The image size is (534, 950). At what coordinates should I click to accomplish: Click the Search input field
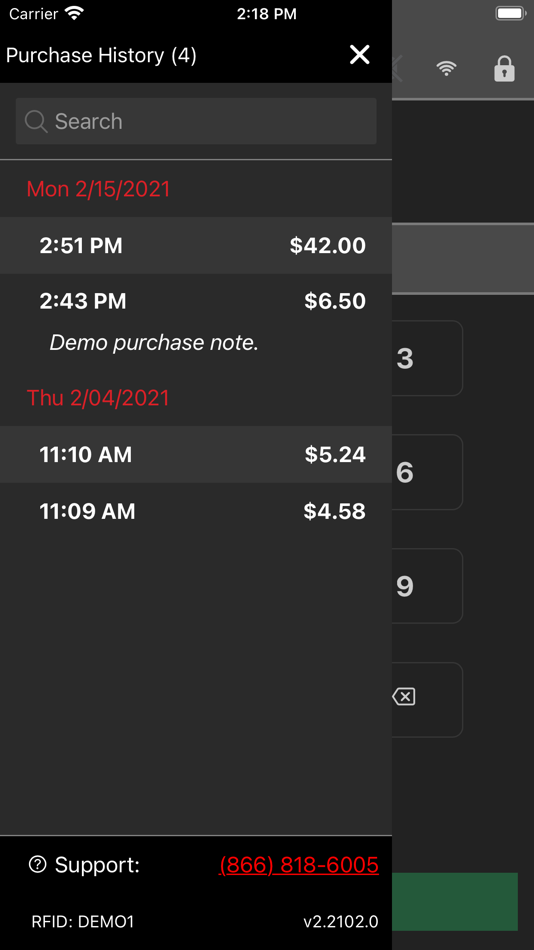point(196,121)
